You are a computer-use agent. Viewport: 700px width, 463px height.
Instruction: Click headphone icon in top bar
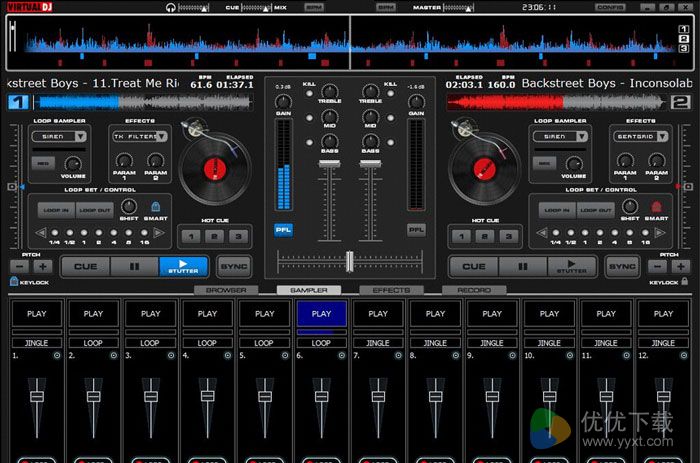pyautogui.click(x=170, y=8)
